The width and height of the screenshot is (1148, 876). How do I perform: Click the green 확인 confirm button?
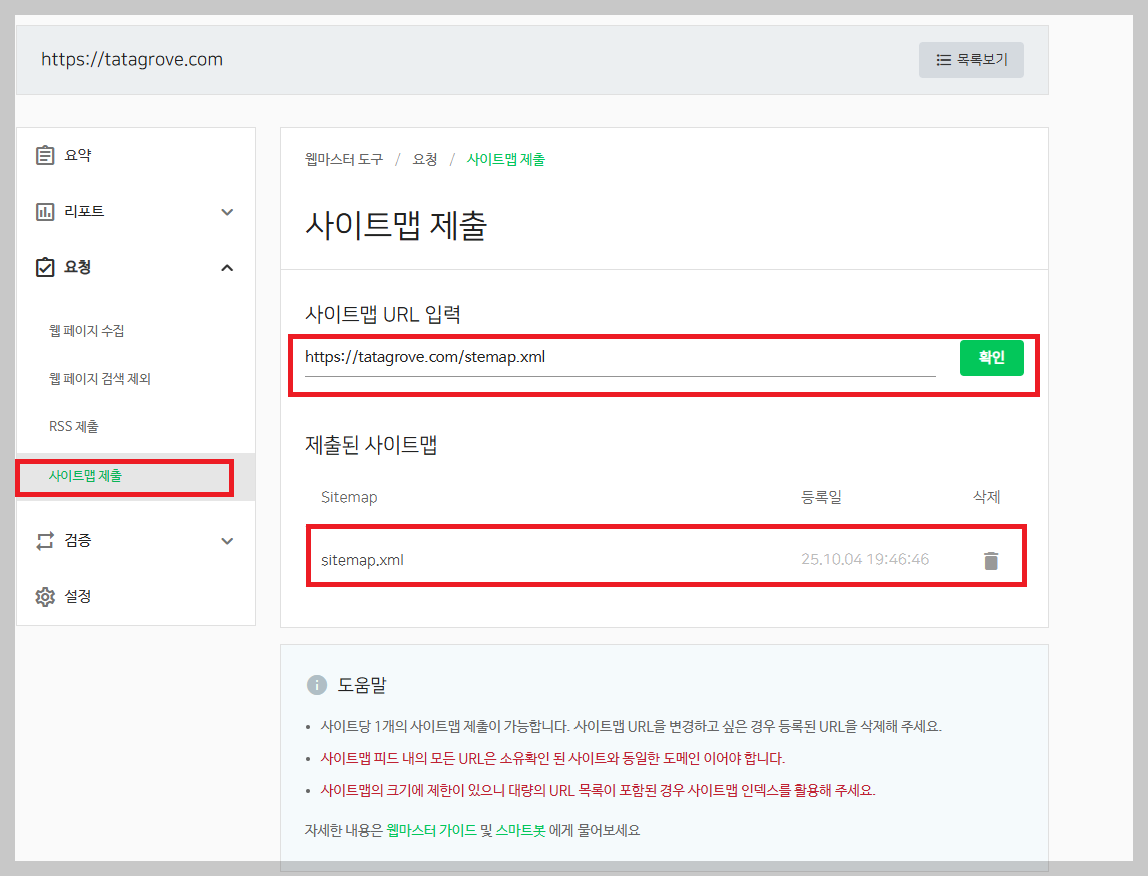click(991, 357)
